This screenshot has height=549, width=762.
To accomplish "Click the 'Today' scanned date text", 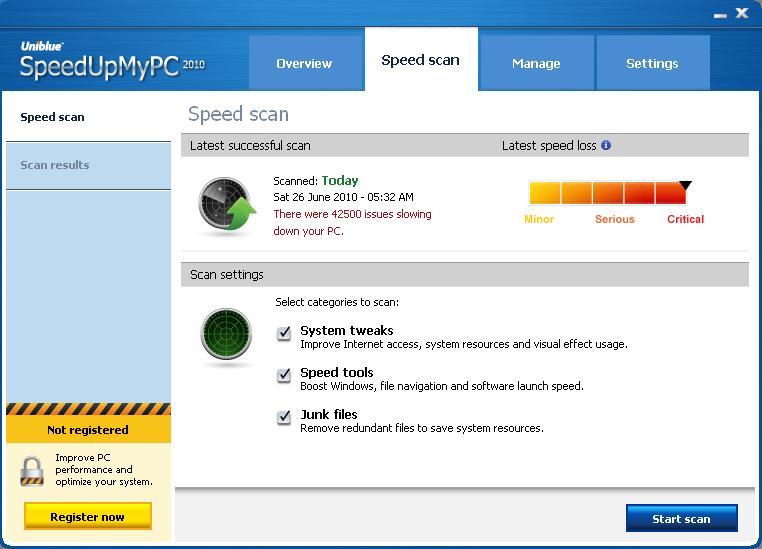I will 340,181.
